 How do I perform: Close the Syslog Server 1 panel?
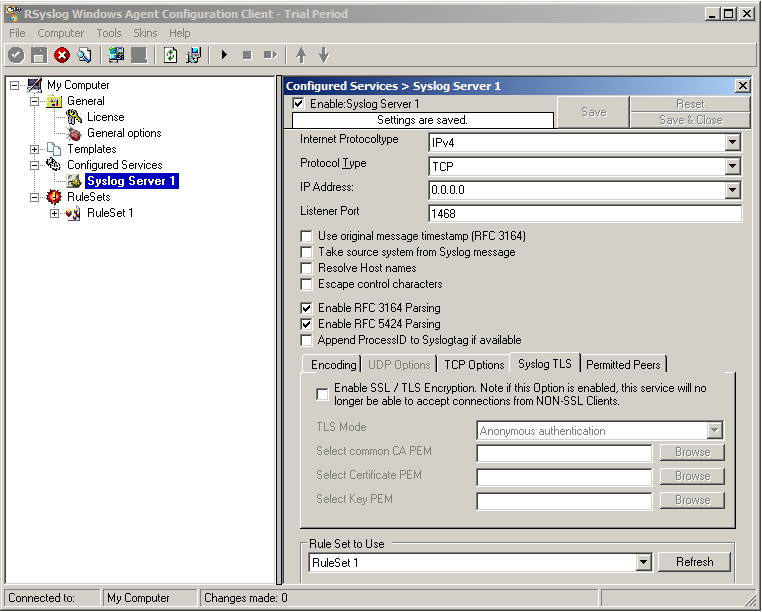743,86
